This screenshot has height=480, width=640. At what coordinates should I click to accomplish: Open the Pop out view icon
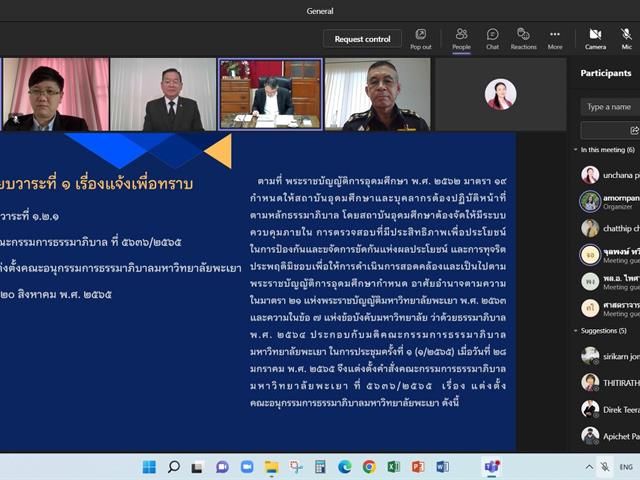421,39
